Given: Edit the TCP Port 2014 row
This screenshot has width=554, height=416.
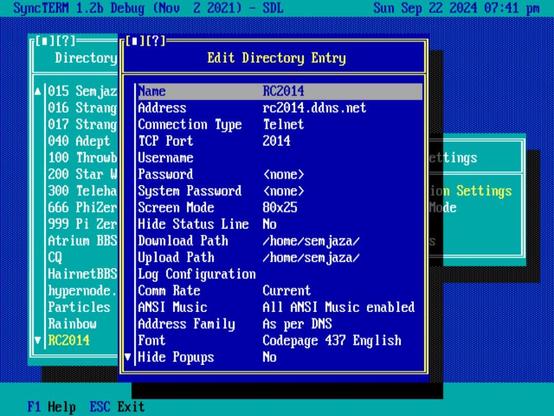Looking at the screenshot, I should [x=280, y=141].
